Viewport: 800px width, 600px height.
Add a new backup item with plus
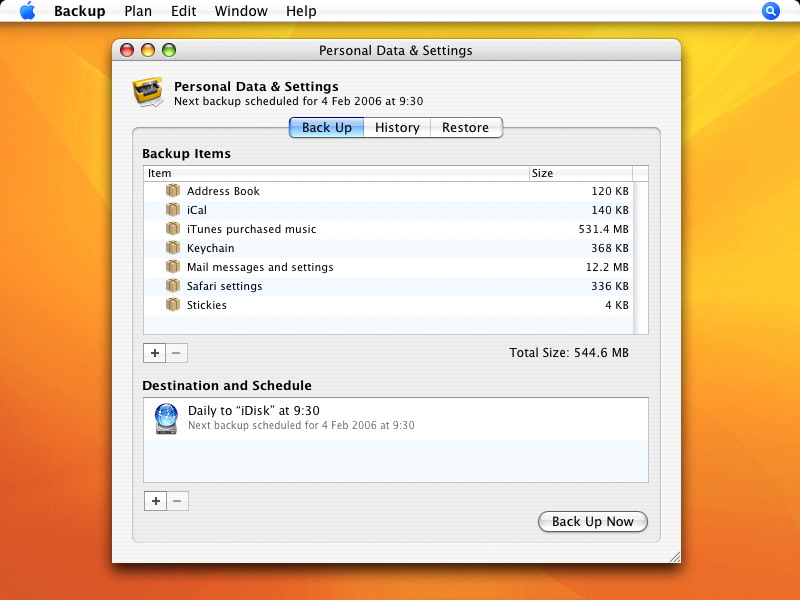[x=155, y=353]
